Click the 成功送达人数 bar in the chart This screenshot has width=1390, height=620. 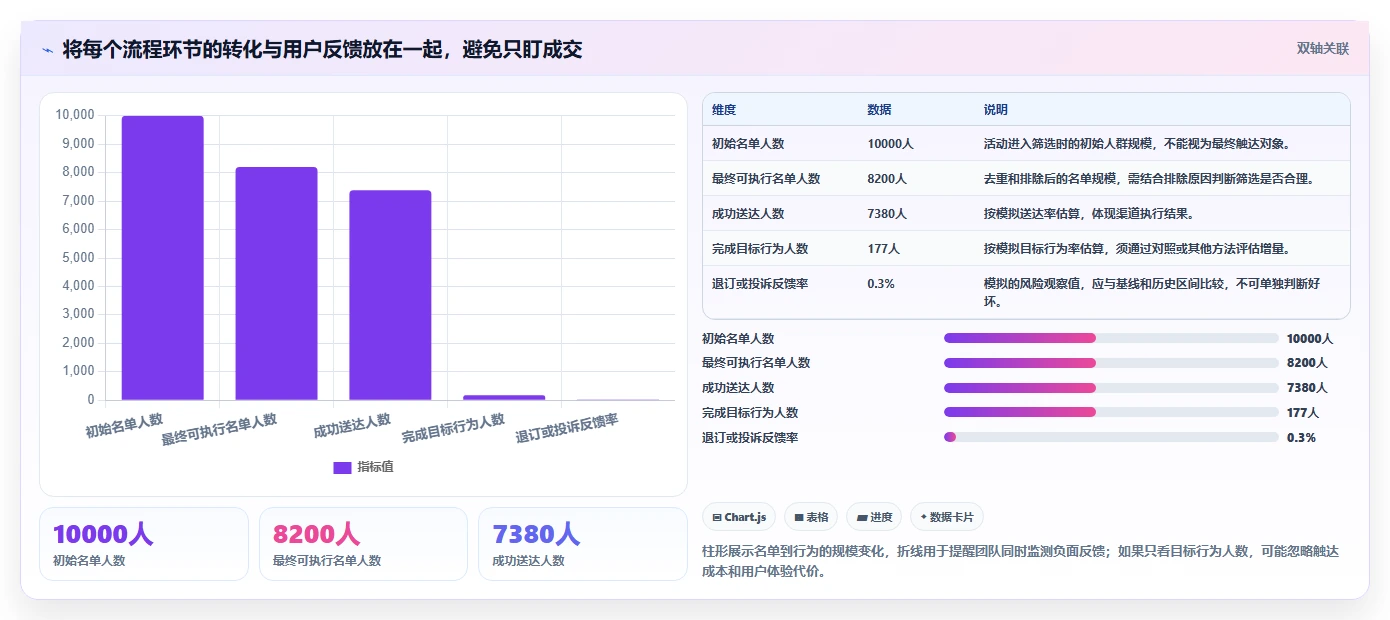[390, 295]
